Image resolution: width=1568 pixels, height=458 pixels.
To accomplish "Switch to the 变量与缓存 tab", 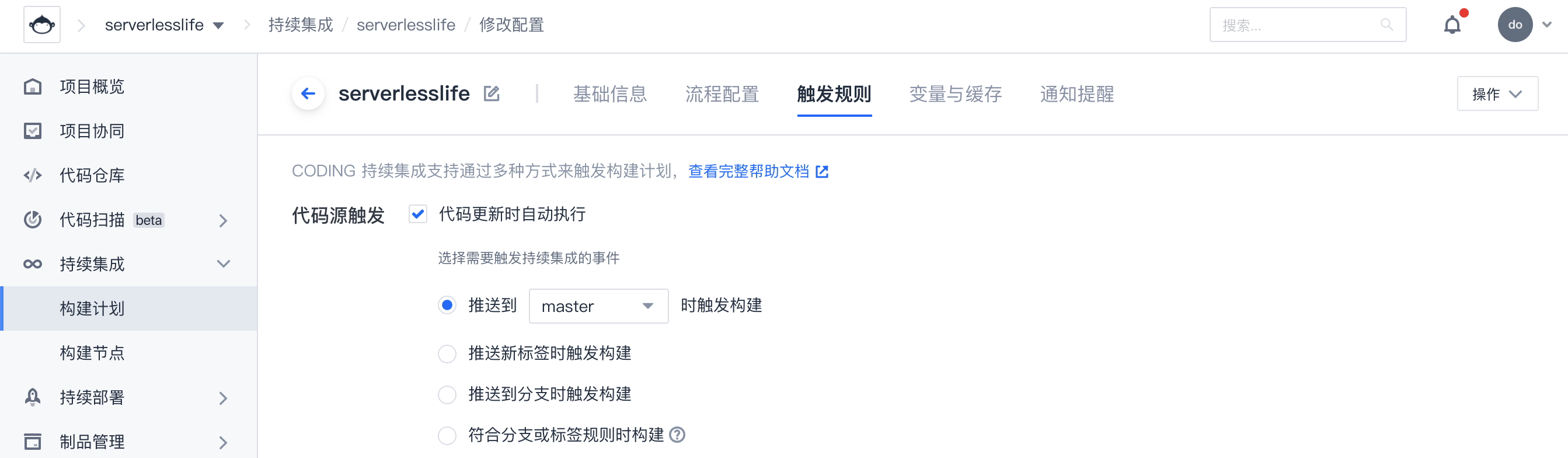I will click(955, 94).
